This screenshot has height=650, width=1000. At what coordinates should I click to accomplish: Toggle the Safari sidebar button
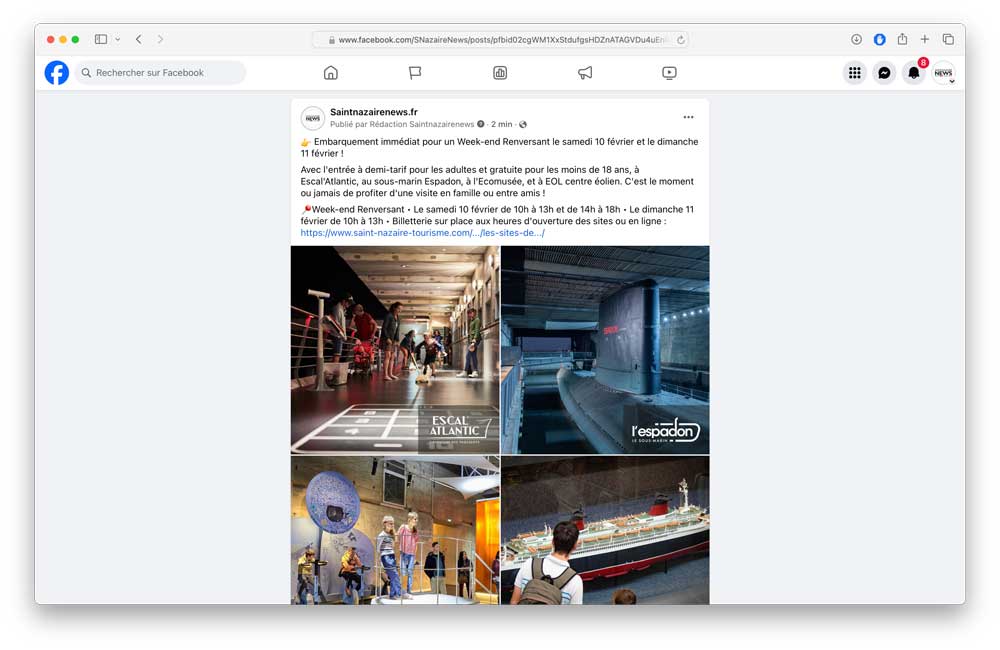pyautogui.click(x=101, y=40)
